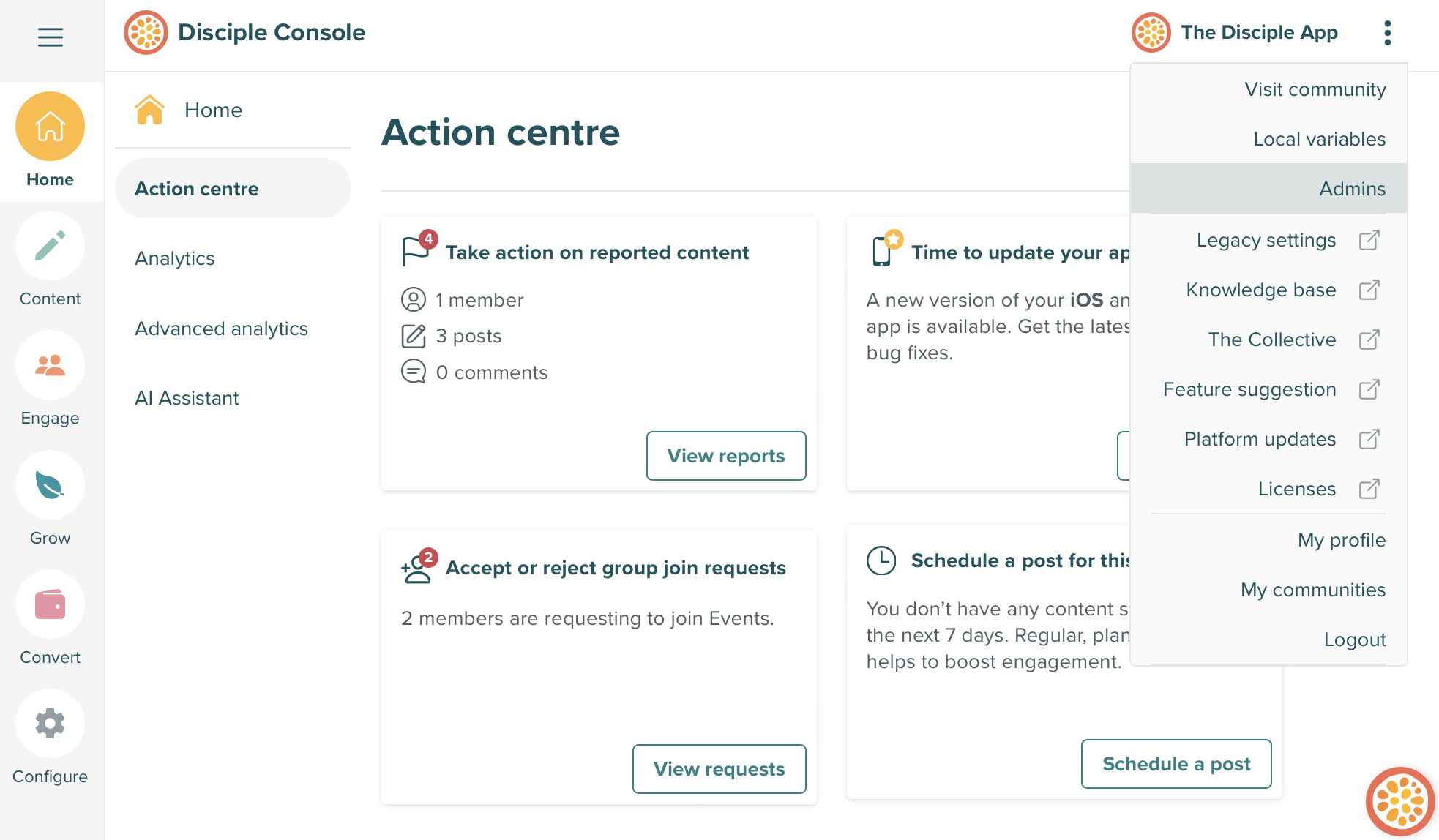Select Admins from the menu
Image resolution: width=1439 pixels, height=840 pixels.
[1351, 188]
